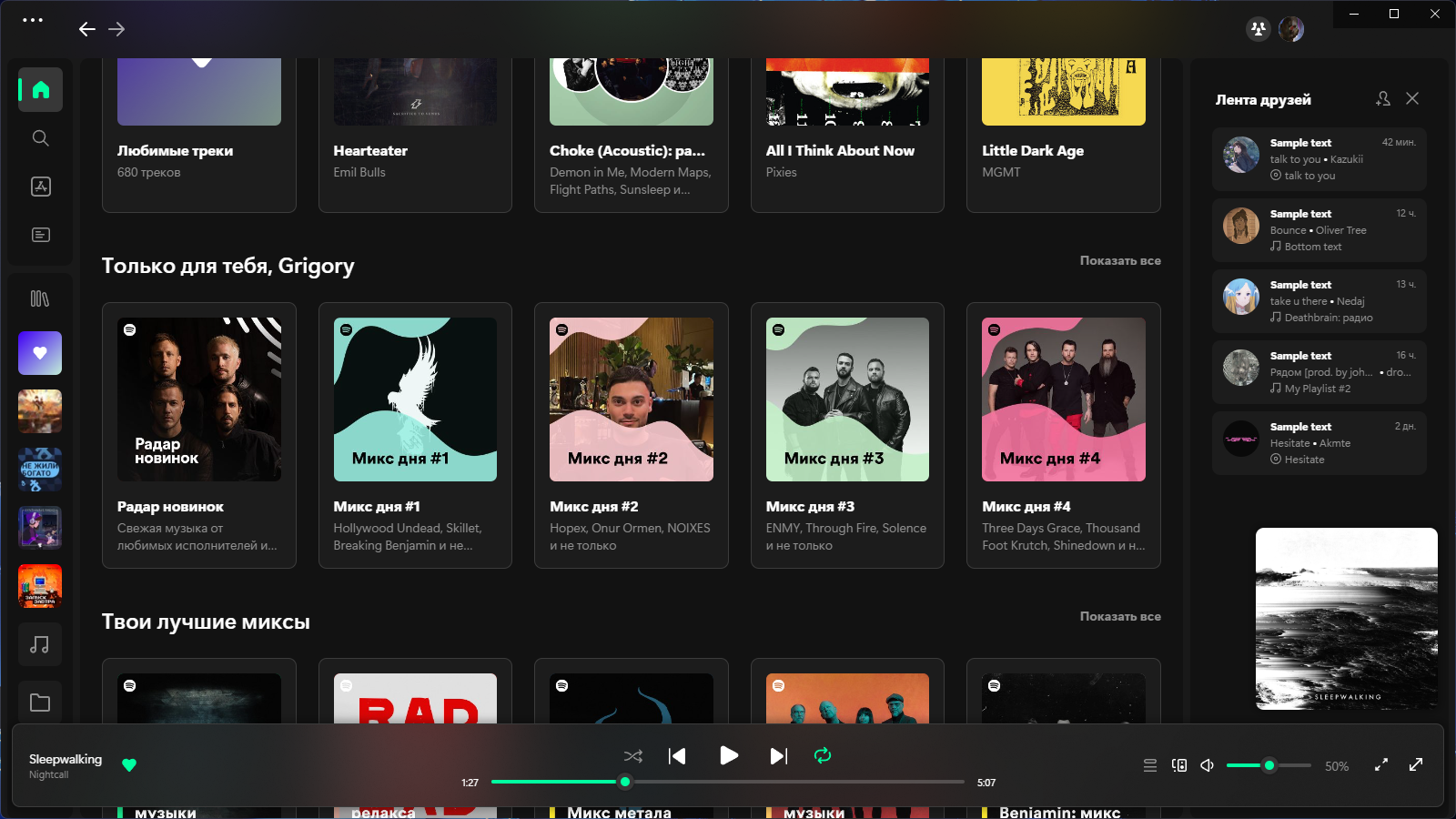The width and height of the screenshot is (1456, 819).
Task: Open Liked Songs heart playlist in sidebar
Action: tap(40, 353)
